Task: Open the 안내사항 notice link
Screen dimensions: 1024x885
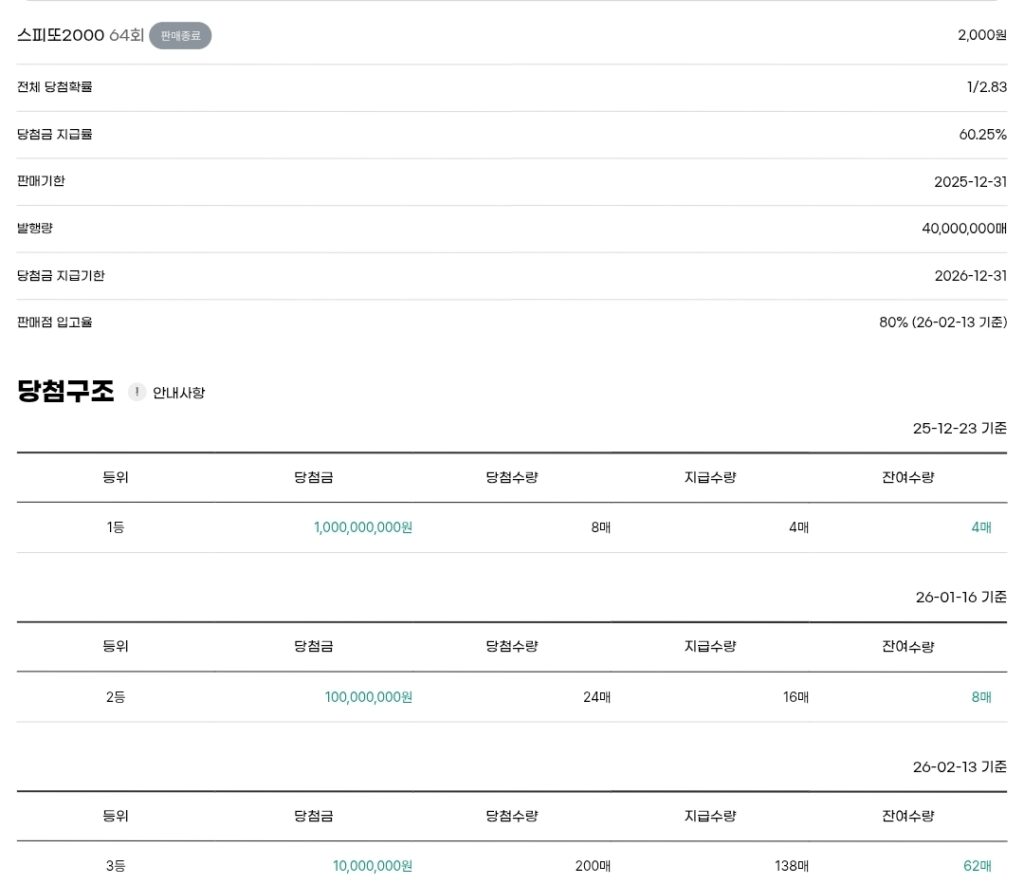Action: (179, 393)
